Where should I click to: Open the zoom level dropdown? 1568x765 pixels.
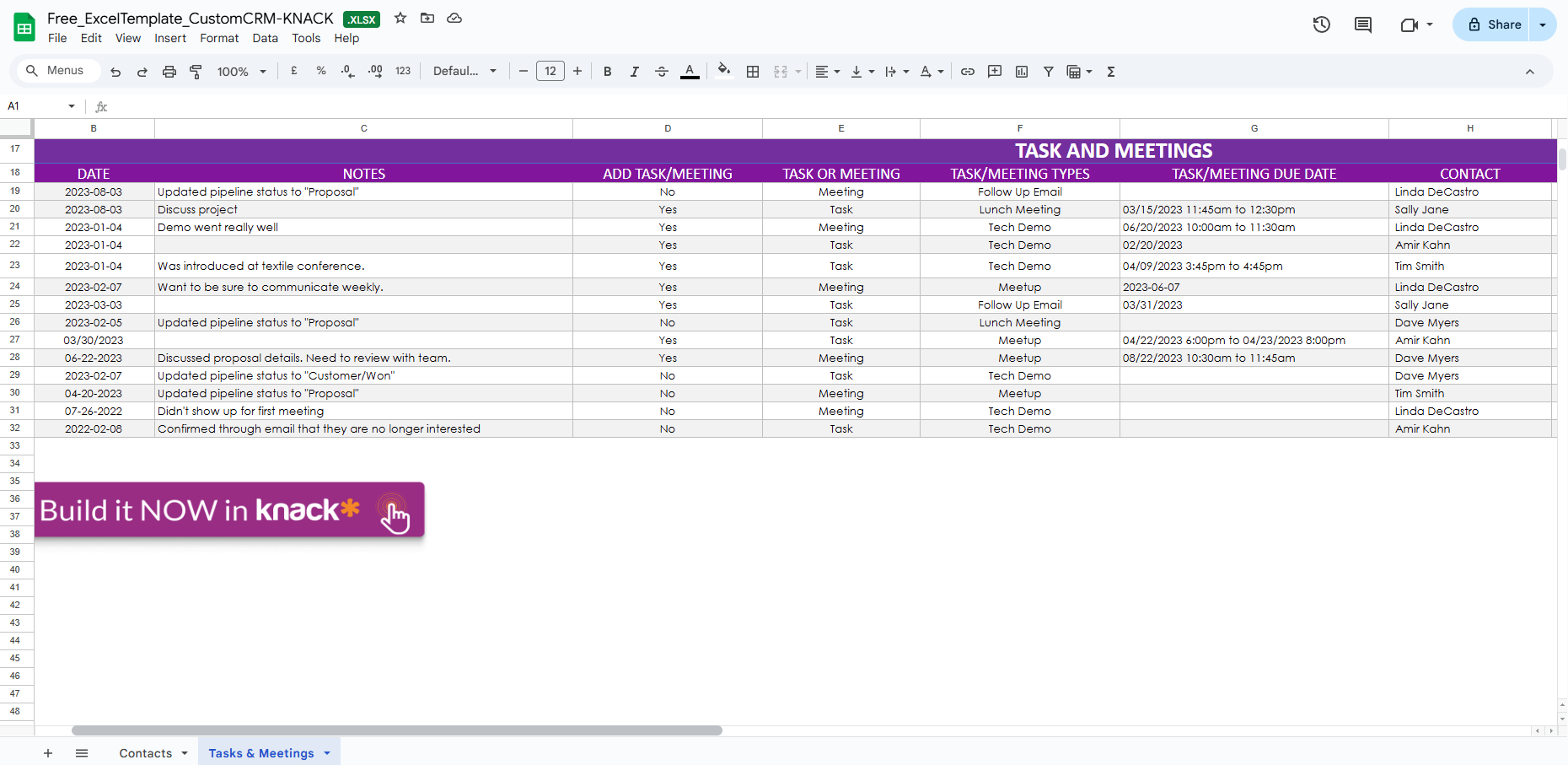[x=241, y=71]
